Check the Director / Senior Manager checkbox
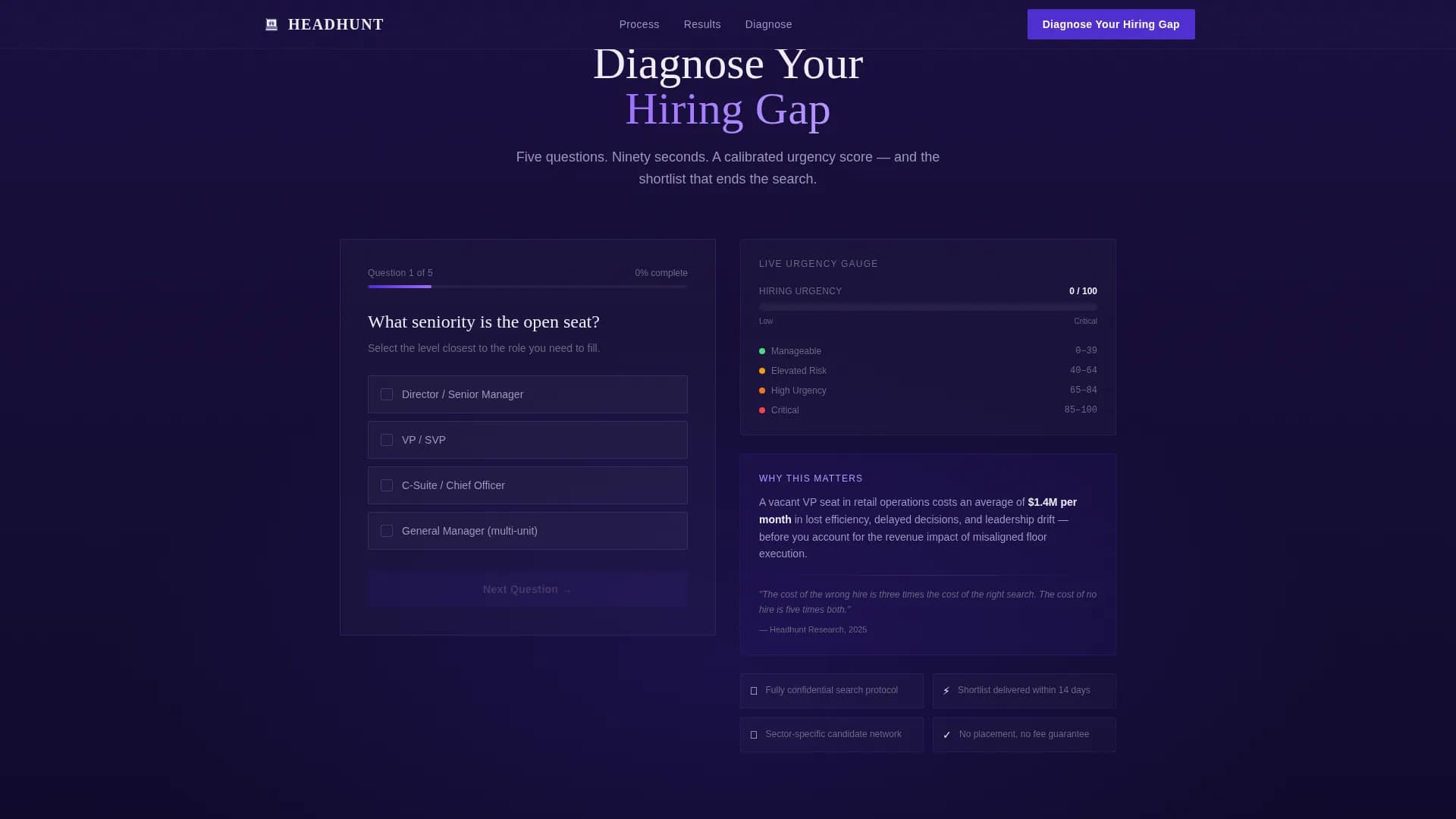 pyautogui.click(x=387, y=394)
